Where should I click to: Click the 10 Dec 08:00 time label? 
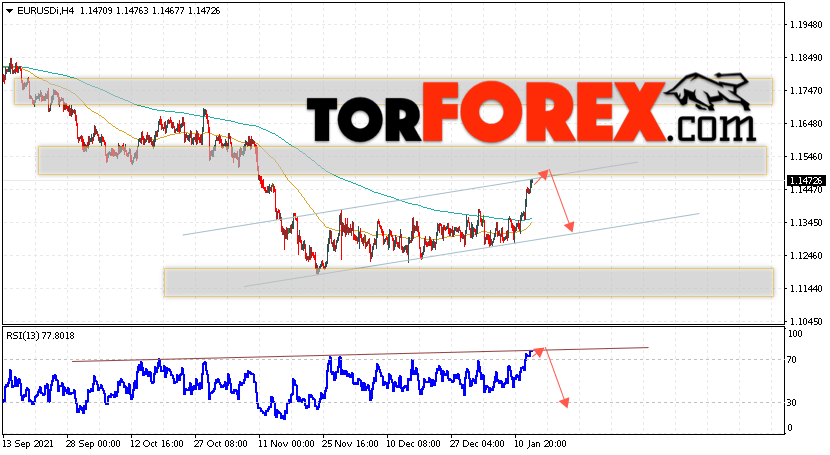(413, 443)
